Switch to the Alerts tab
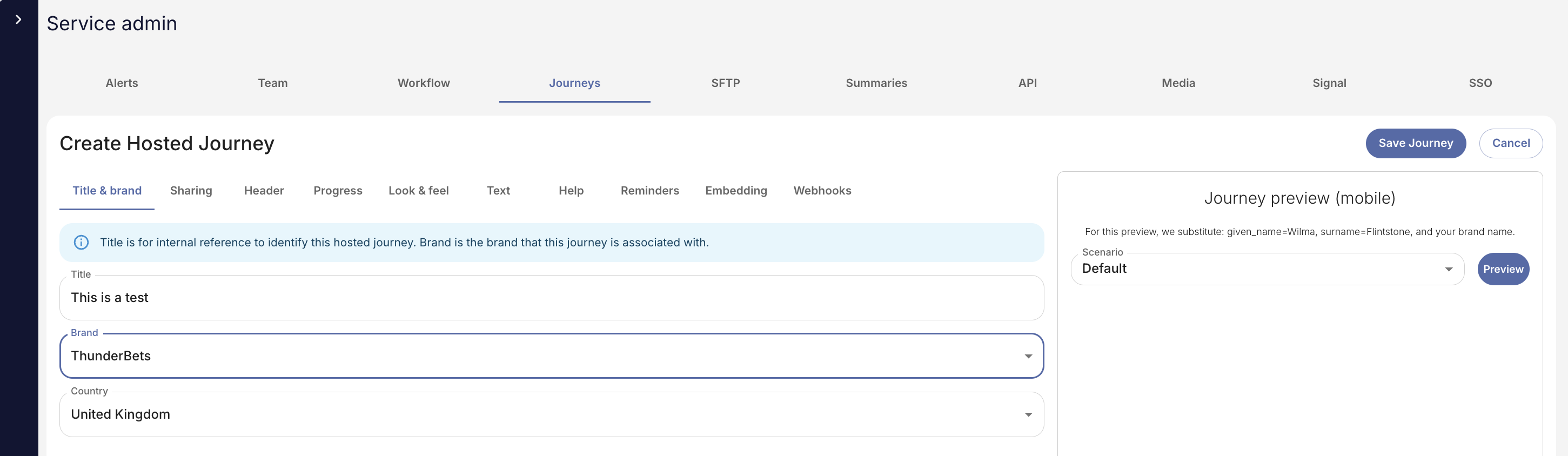The height and width of the screenshot is (456, 1568). coord(122,83)
